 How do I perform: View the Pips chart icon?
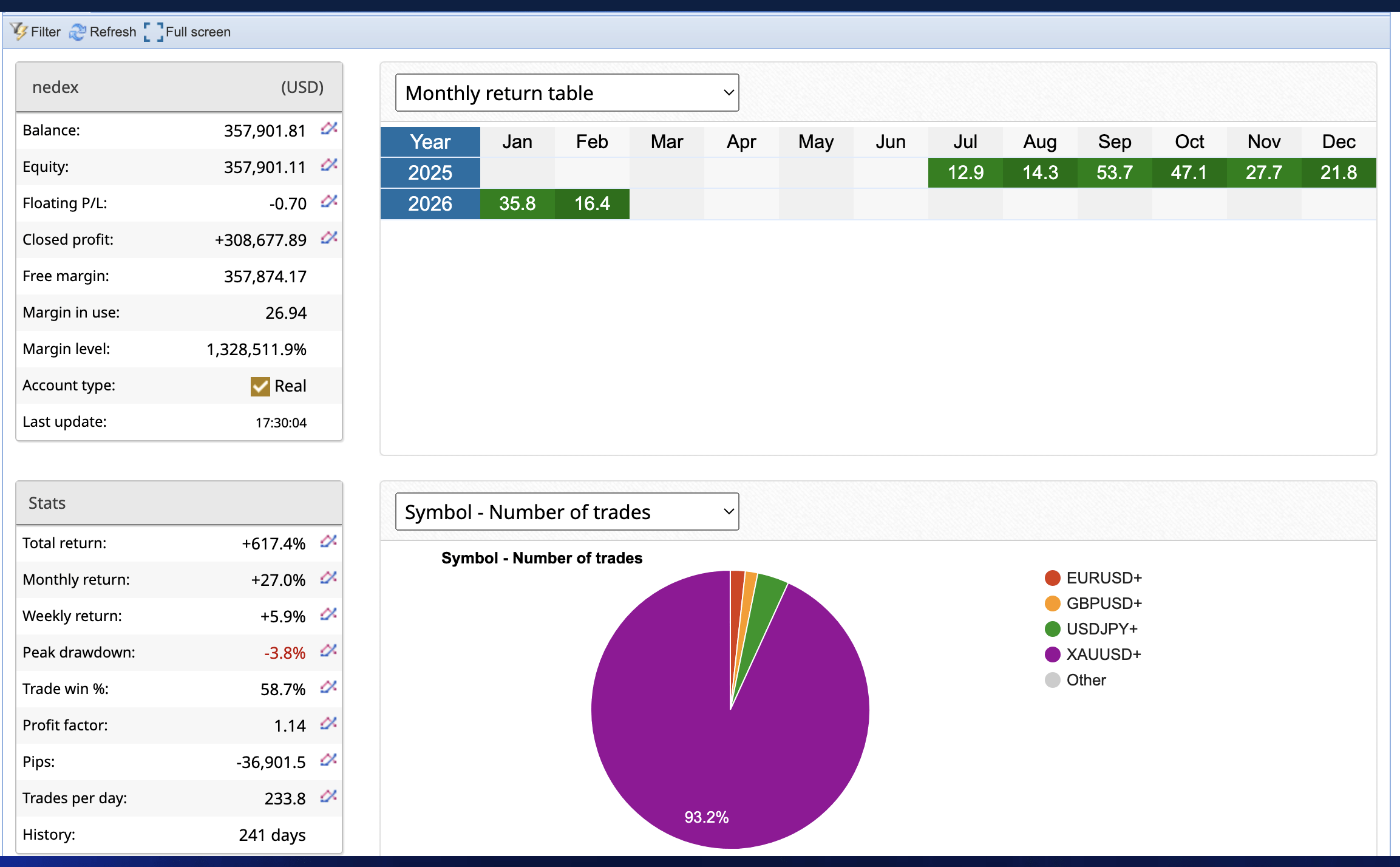(x=328, y=761)
